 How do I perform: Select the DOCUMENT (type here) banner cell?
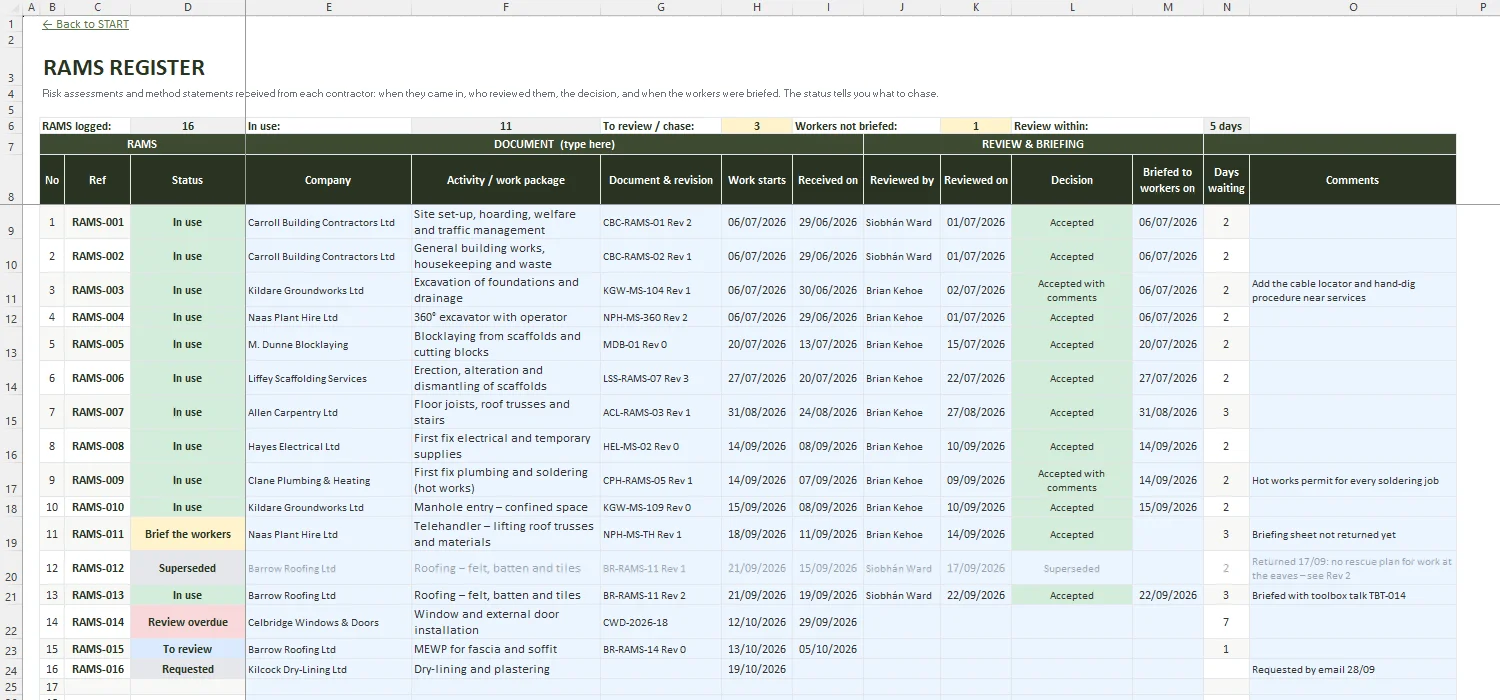pos(554,144)
